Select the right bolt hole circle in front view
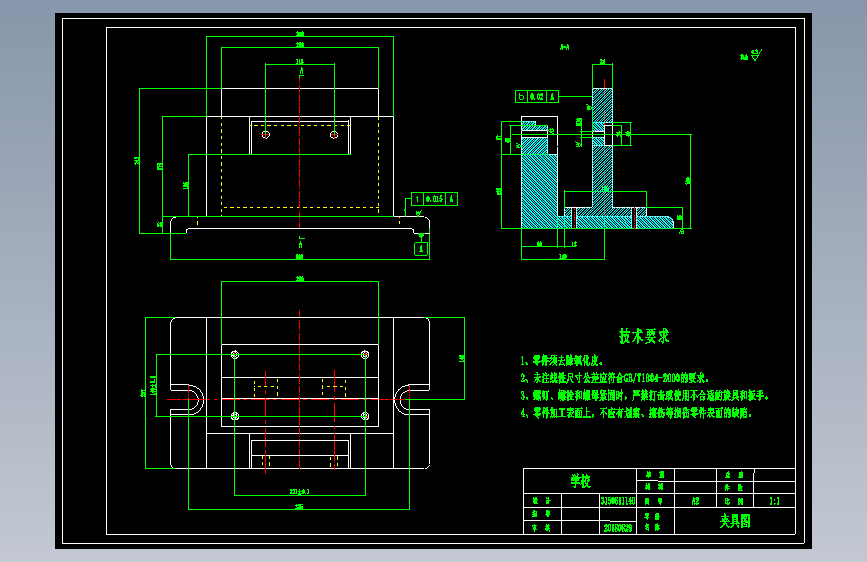The image size is (867, 562). click(334, 134)
